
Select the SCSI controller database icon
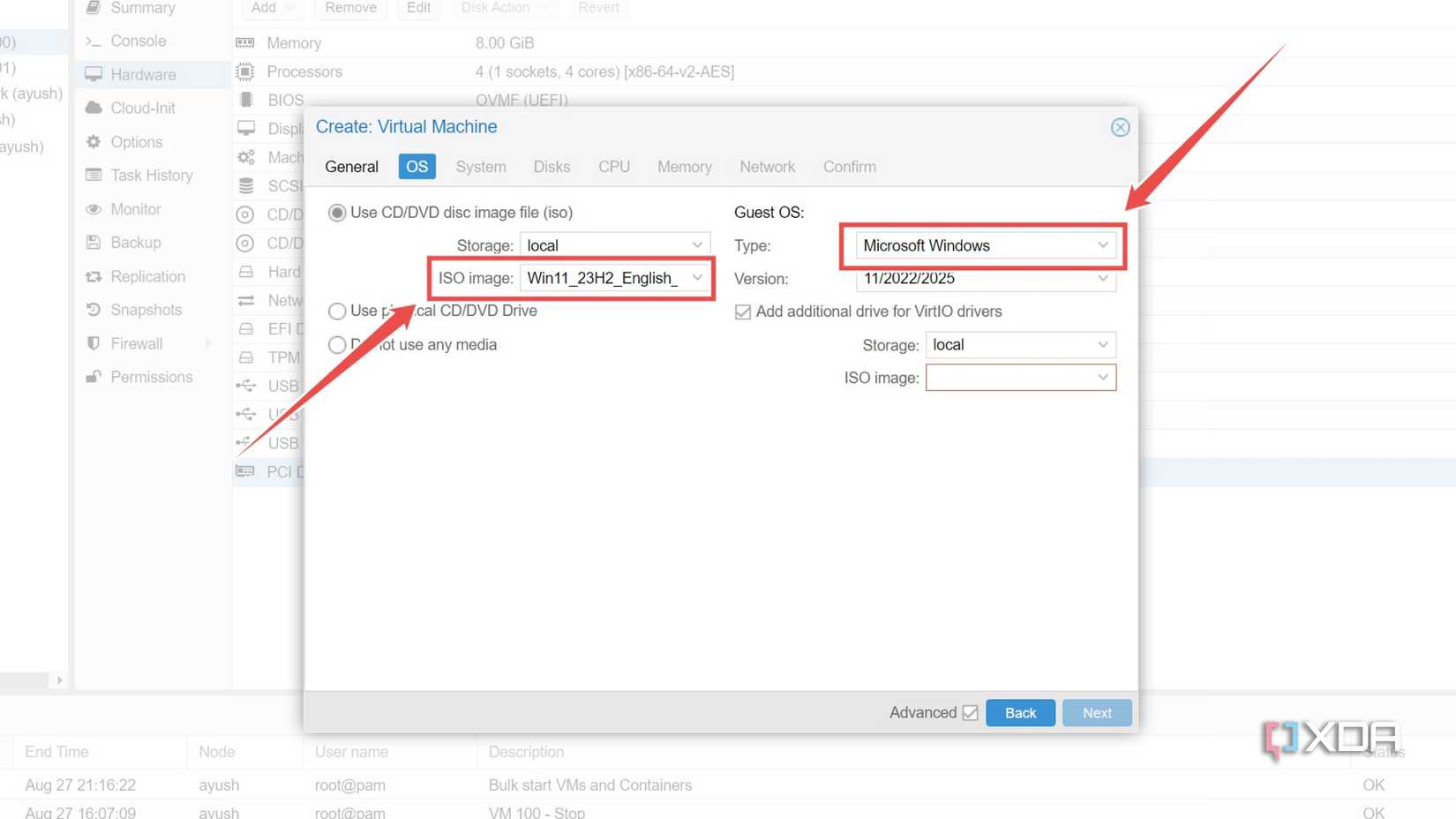246,185
